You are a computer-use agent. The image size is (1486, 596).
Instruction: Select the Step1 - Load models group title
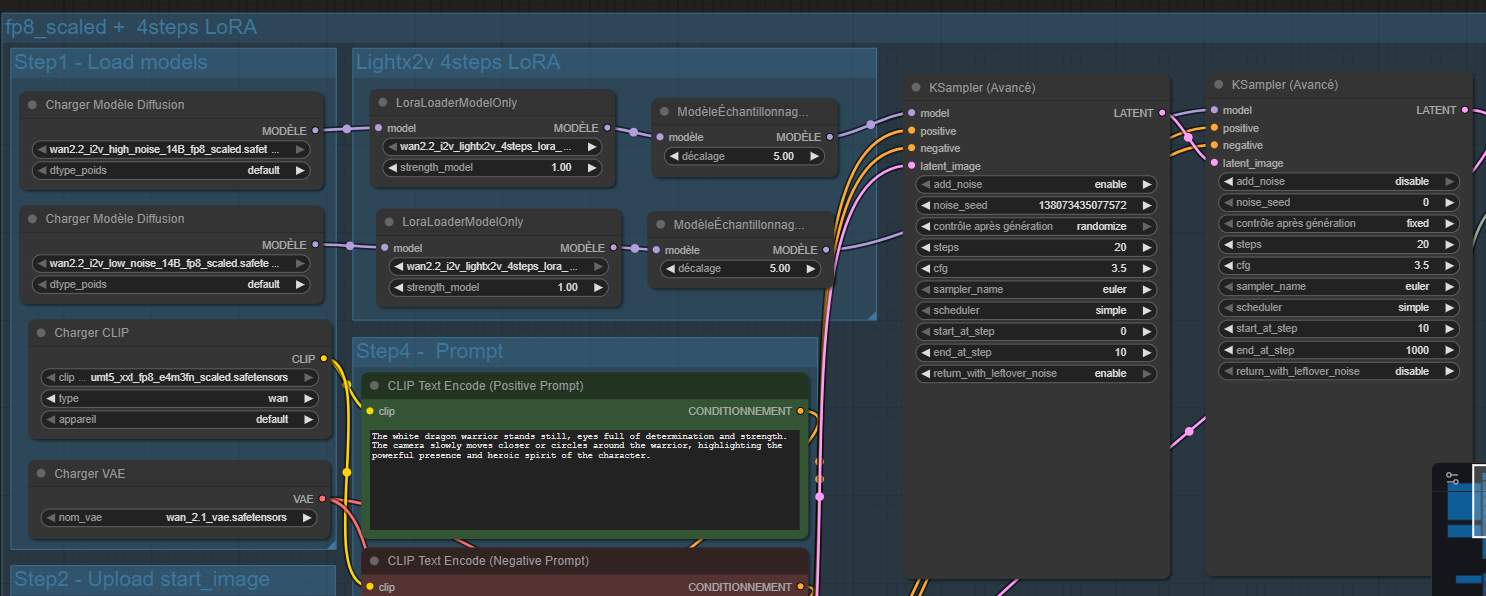click(x=111, y=63)
